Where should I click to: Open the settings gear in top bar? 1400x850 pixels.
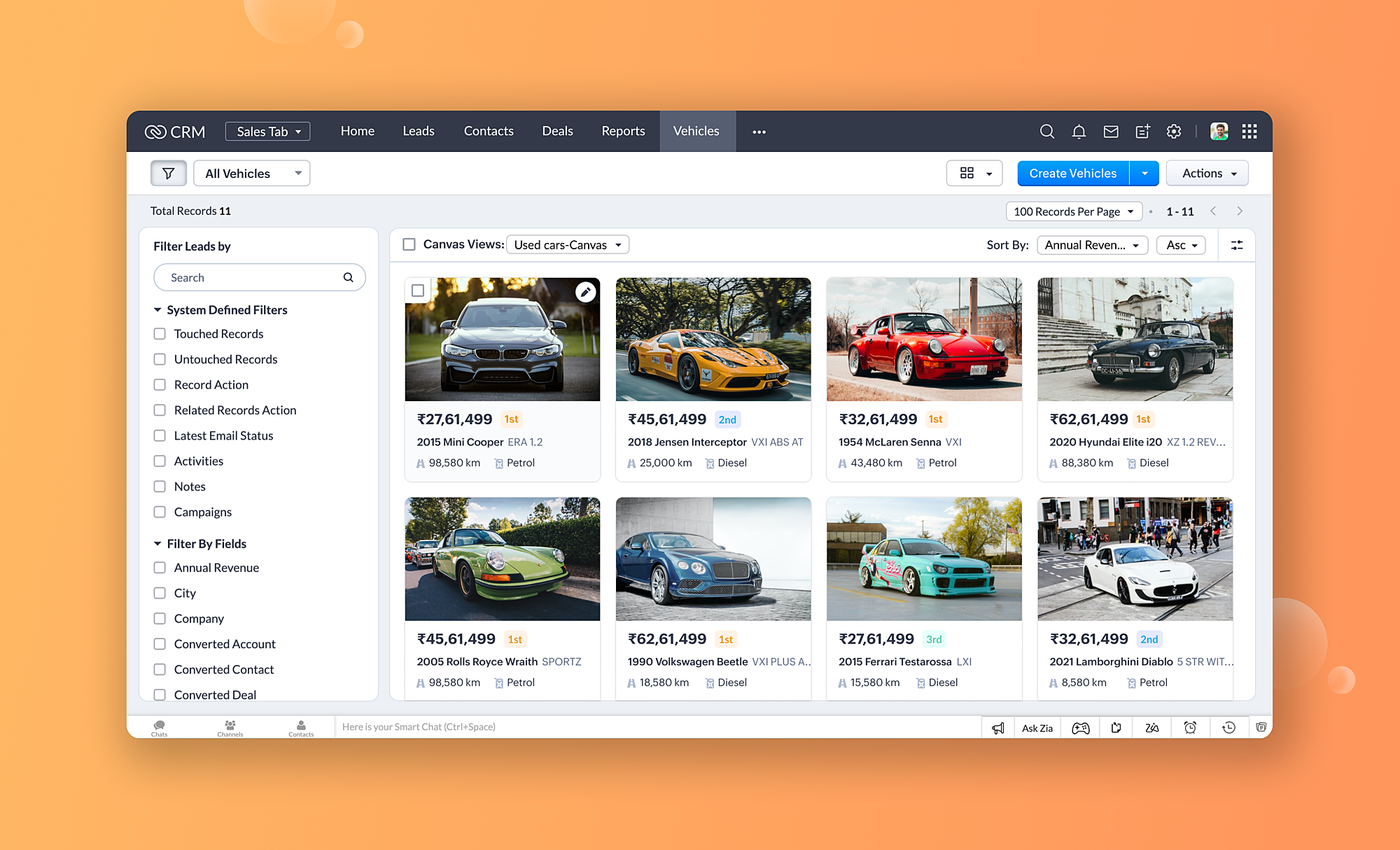pos(1174,132)
